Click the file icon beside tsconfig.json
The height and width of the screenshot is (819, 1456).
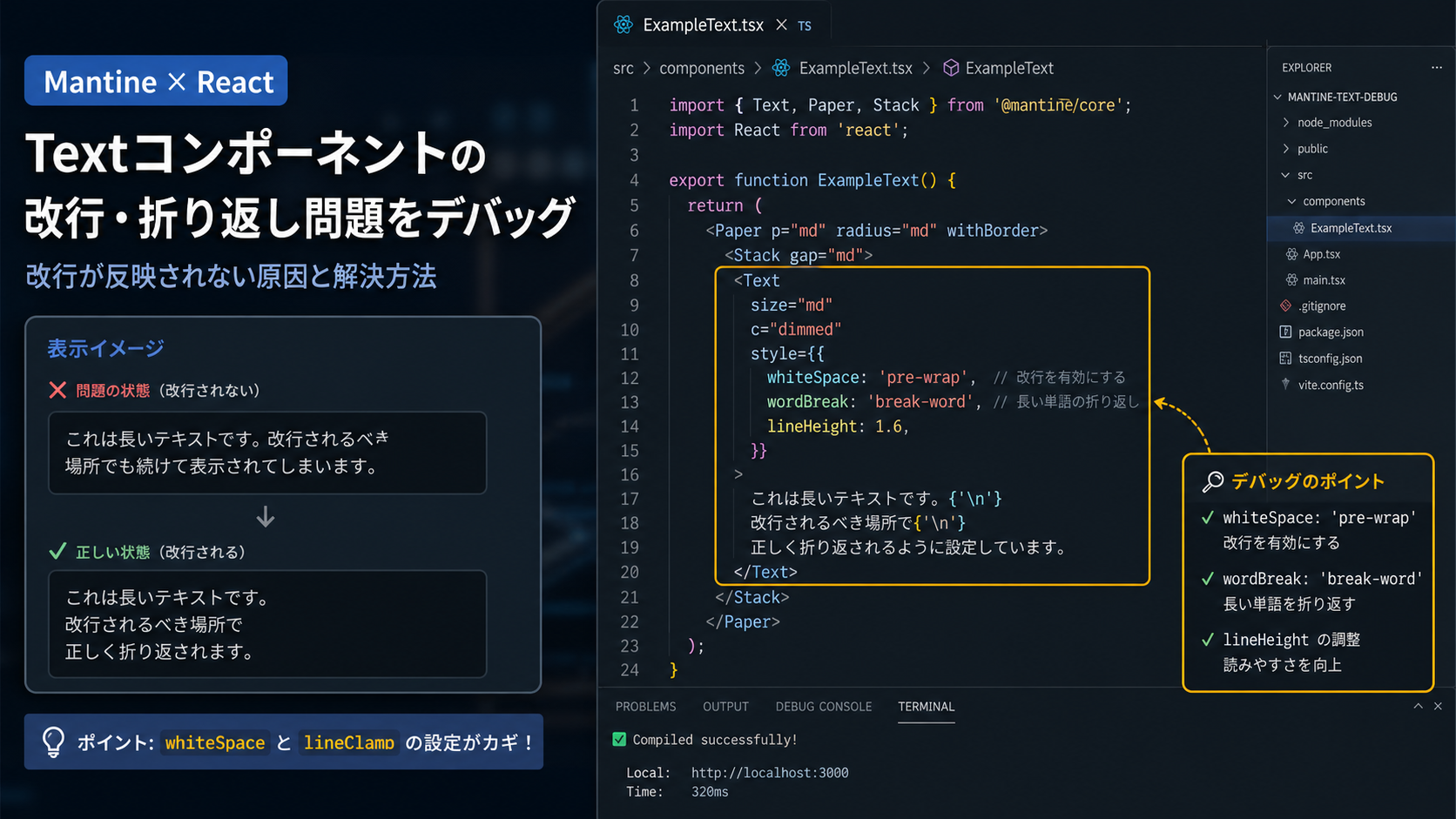[1285, 358]
